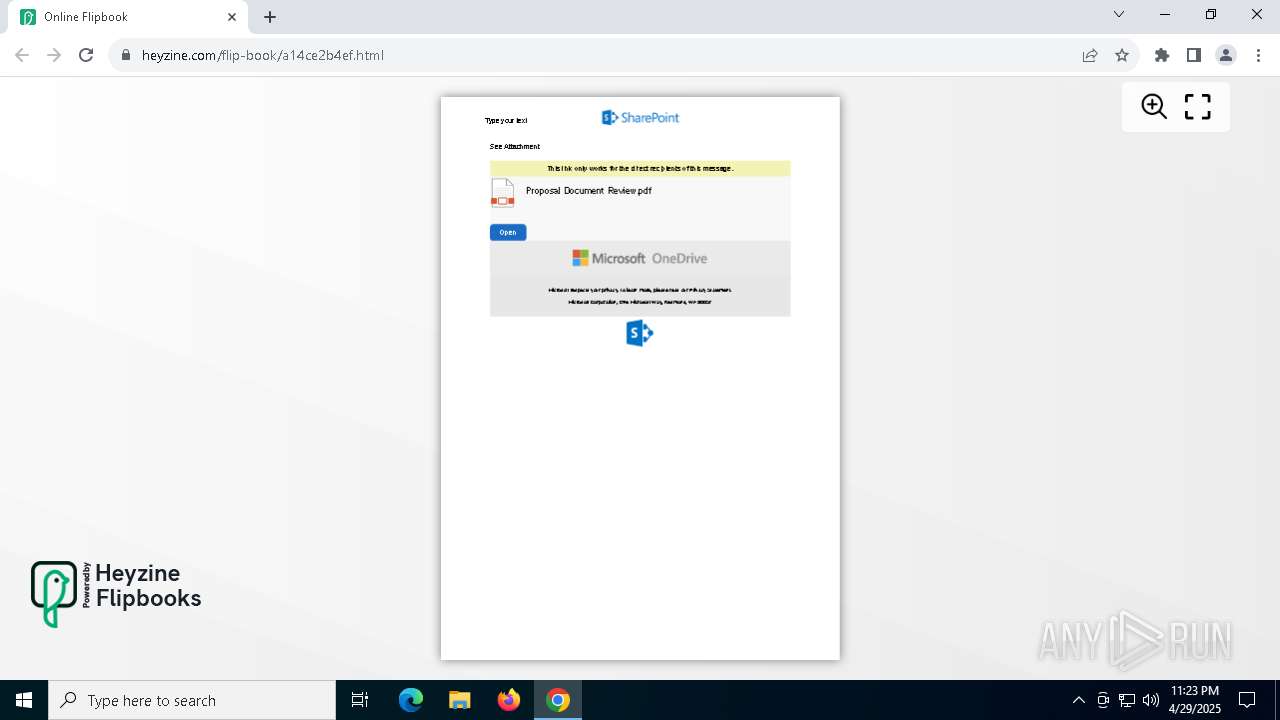1280x720 pixels.
Task: Launch Firefox from taskbar
Action: coord(509,700)
